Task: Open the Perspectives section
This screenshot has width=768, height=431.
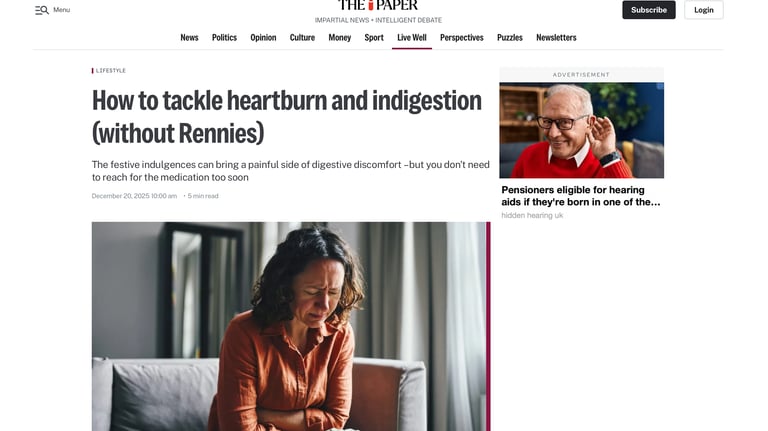Action: click(x=461, y=38)
